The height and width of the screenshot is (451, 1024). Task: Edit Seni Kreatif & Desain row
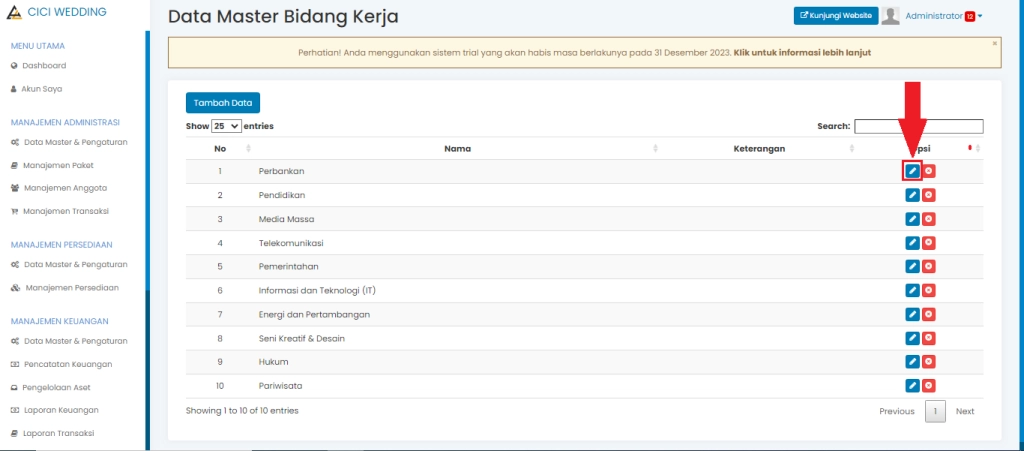912,338
